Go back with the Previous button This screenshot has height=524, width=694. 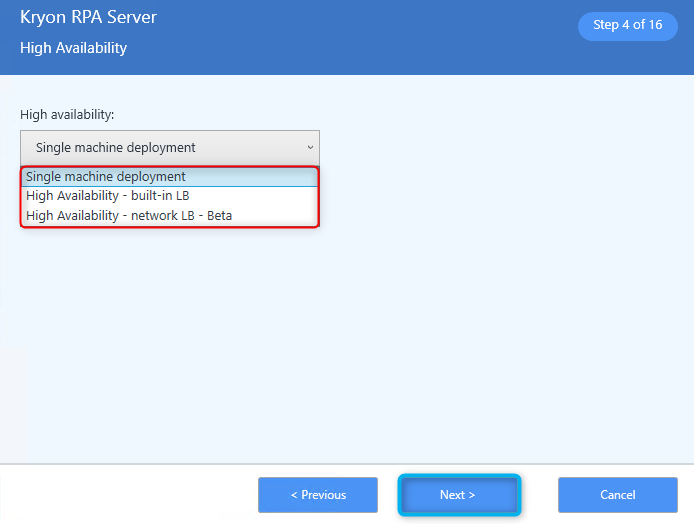tap(318, 495)
